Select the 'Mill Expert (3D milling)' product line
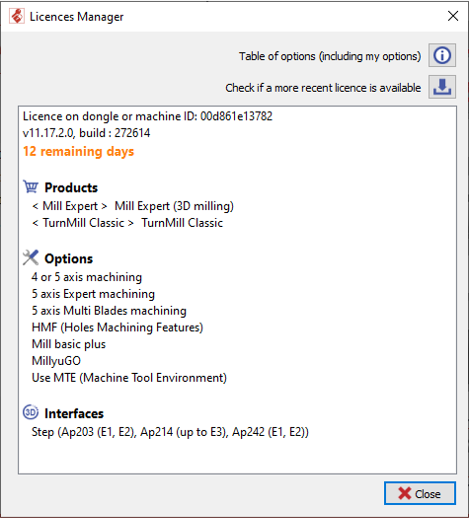The width and height of the screenshot is (469, 518). [x=133, y=206]
